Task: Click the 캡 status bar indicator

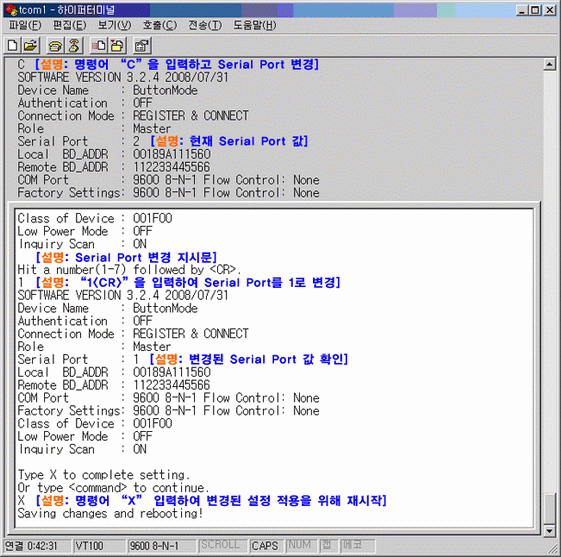Action: [327, 546]
